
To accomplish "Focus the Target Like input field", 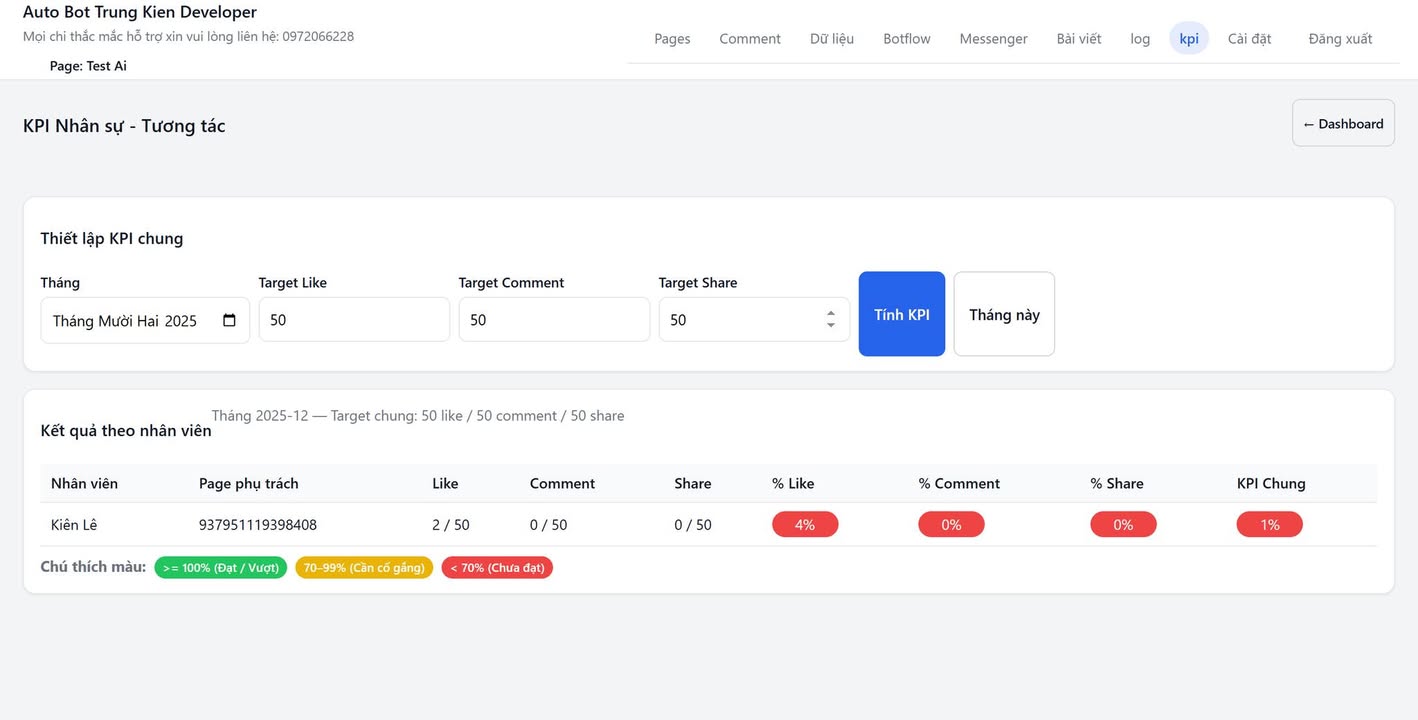I will [x=354, y=320].
